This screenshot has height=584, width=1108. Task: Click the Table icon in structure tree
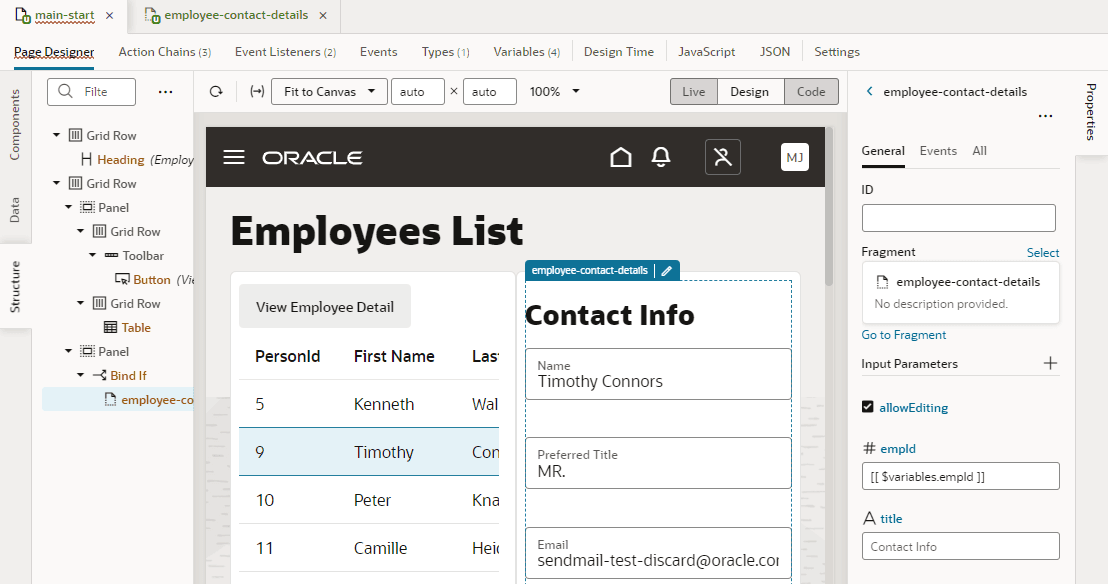pyautogui.click(x=110, y=327)
